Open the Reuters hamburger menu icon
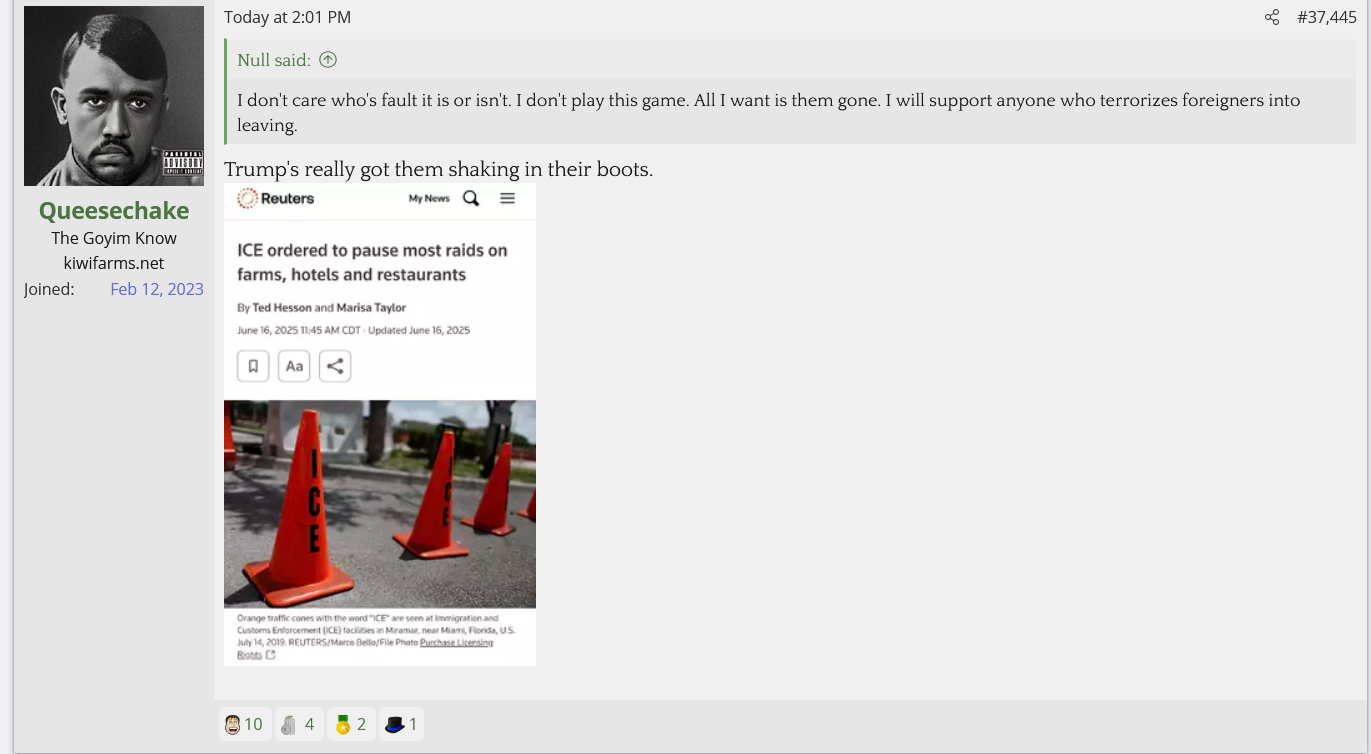The width and height of the screenshot is (1371, 754). point(507,198)
